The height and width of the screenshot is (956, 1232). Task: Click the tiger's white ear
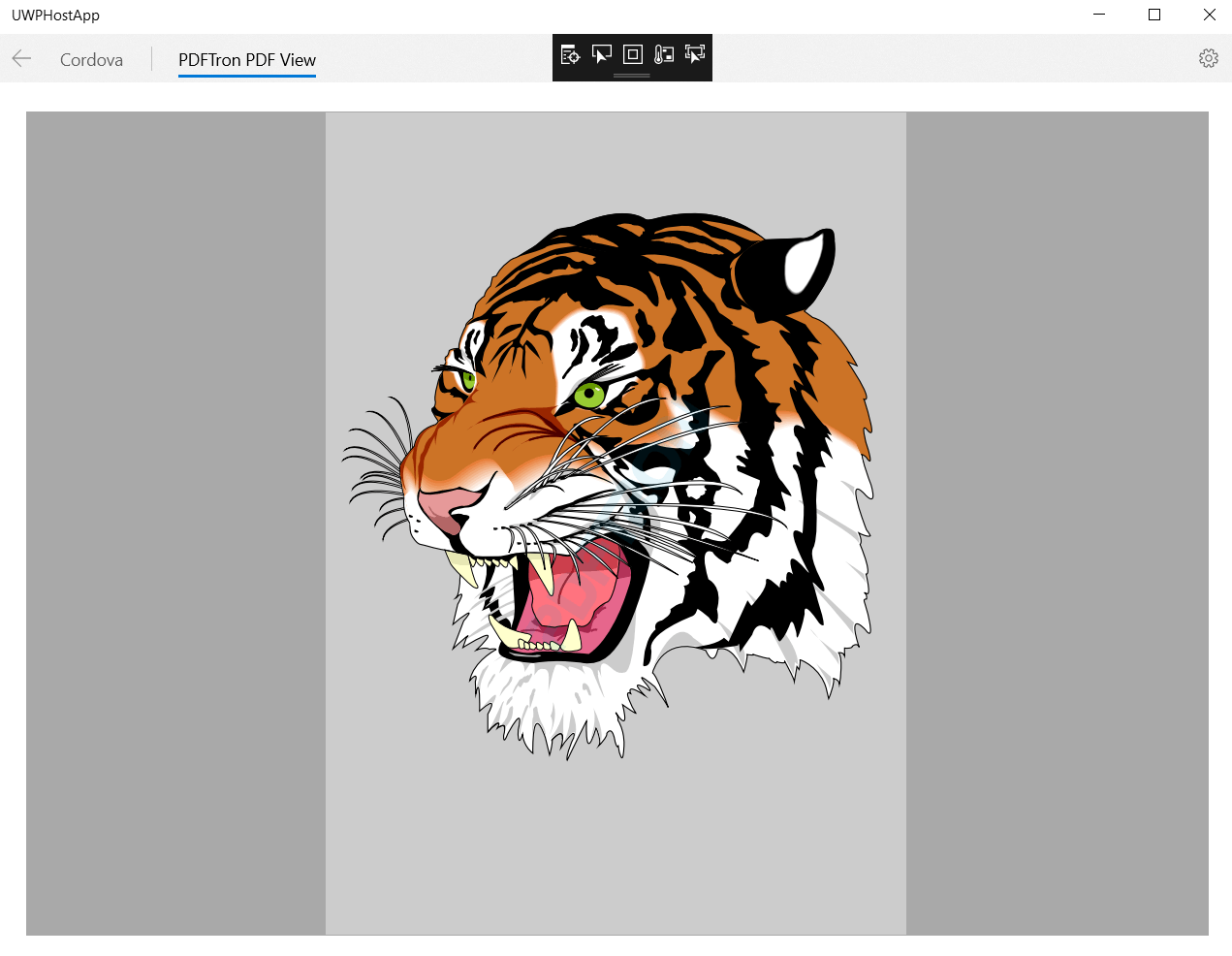coord(804,265)
